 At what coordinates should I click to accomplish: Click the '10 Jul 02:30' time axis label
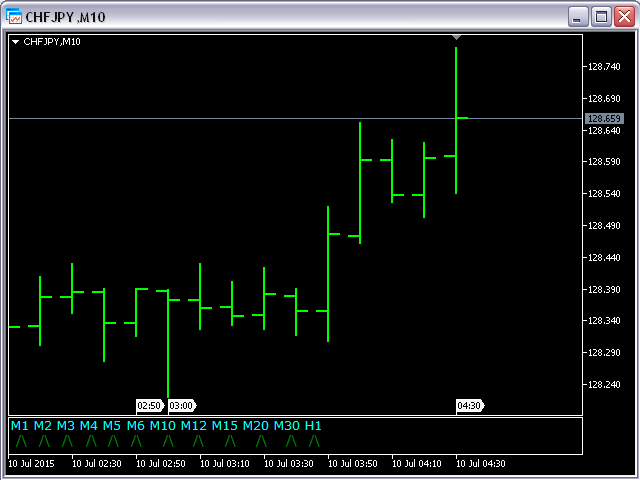tap(97, 464)
